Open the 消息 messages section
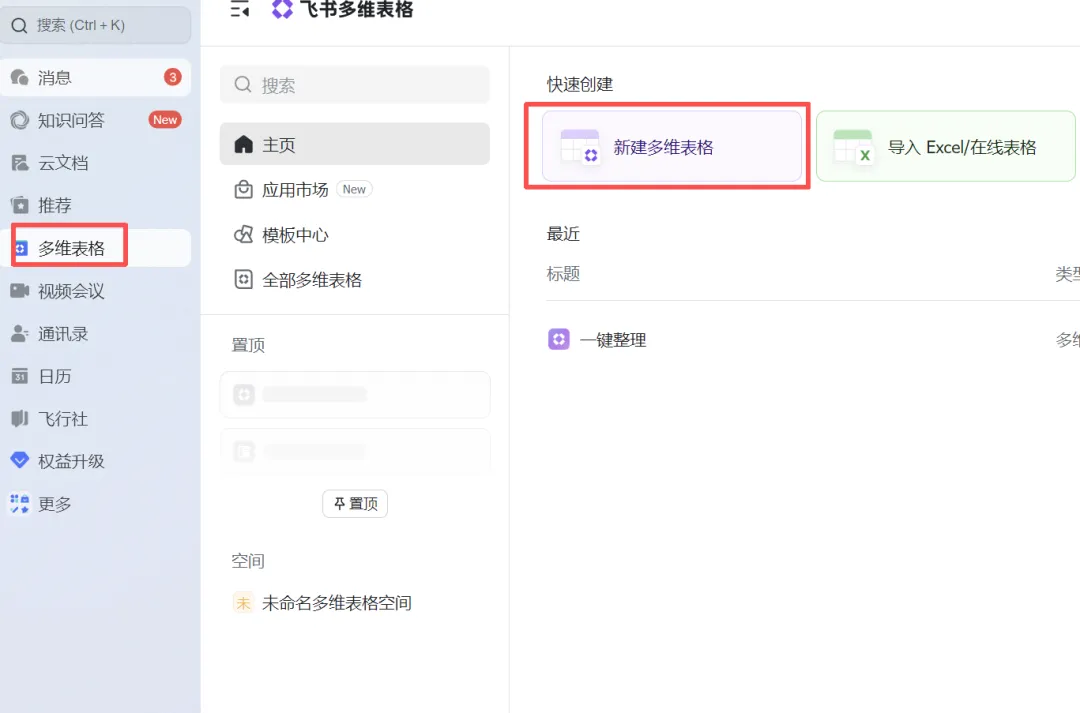Viewport: 1080px width, 713px height. coord(96,77)
